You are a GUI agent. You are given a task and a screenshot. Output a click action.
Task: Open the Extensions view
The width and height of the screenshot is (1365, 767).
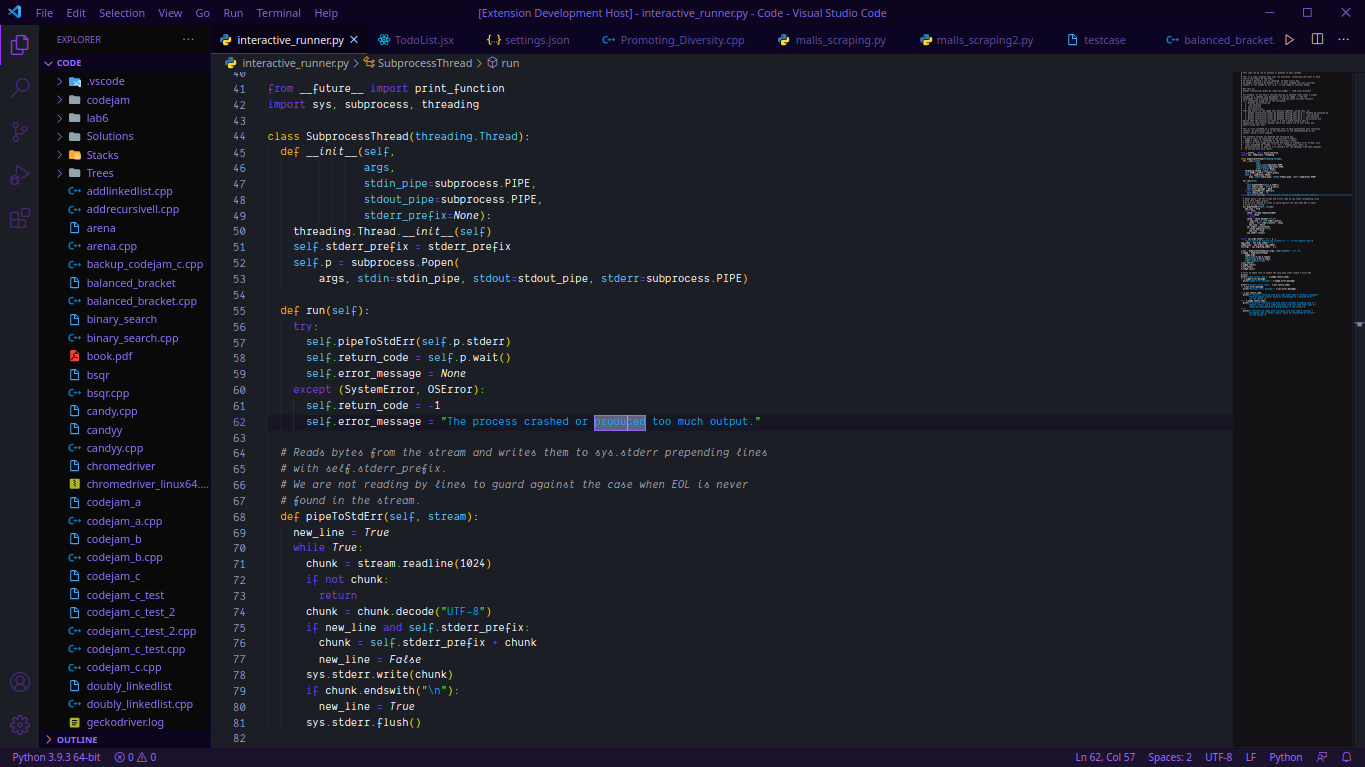20,218
